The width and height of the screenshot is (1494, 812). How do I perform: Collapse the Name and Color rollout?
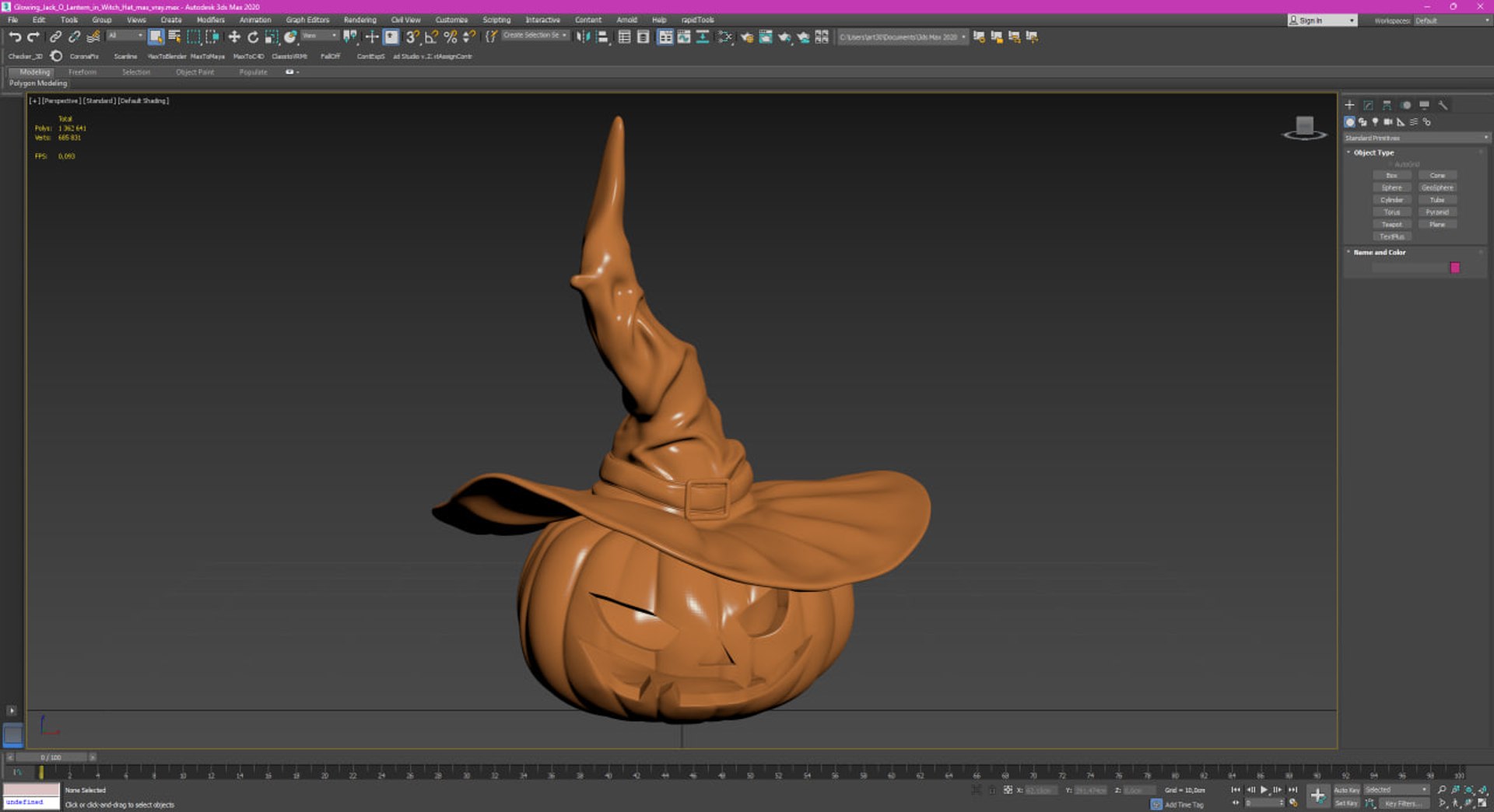[1379, 252]
